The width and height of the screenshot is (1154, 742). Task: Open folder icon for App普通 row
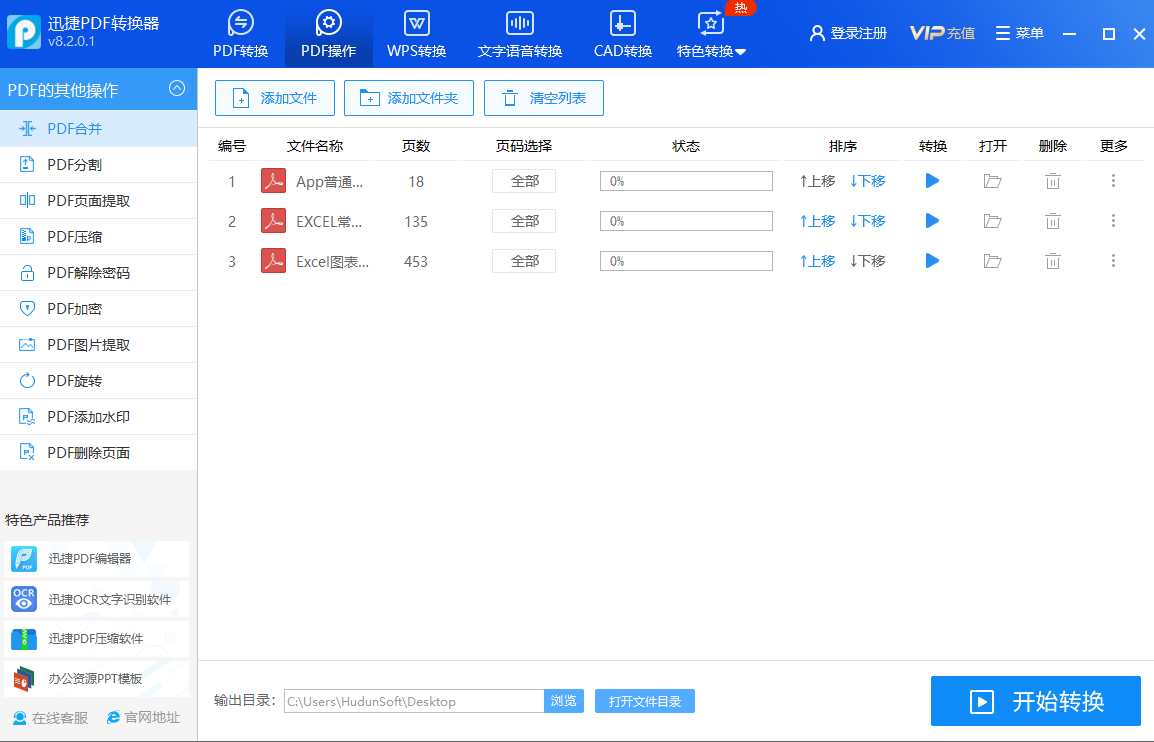click(x=993, y=181)
